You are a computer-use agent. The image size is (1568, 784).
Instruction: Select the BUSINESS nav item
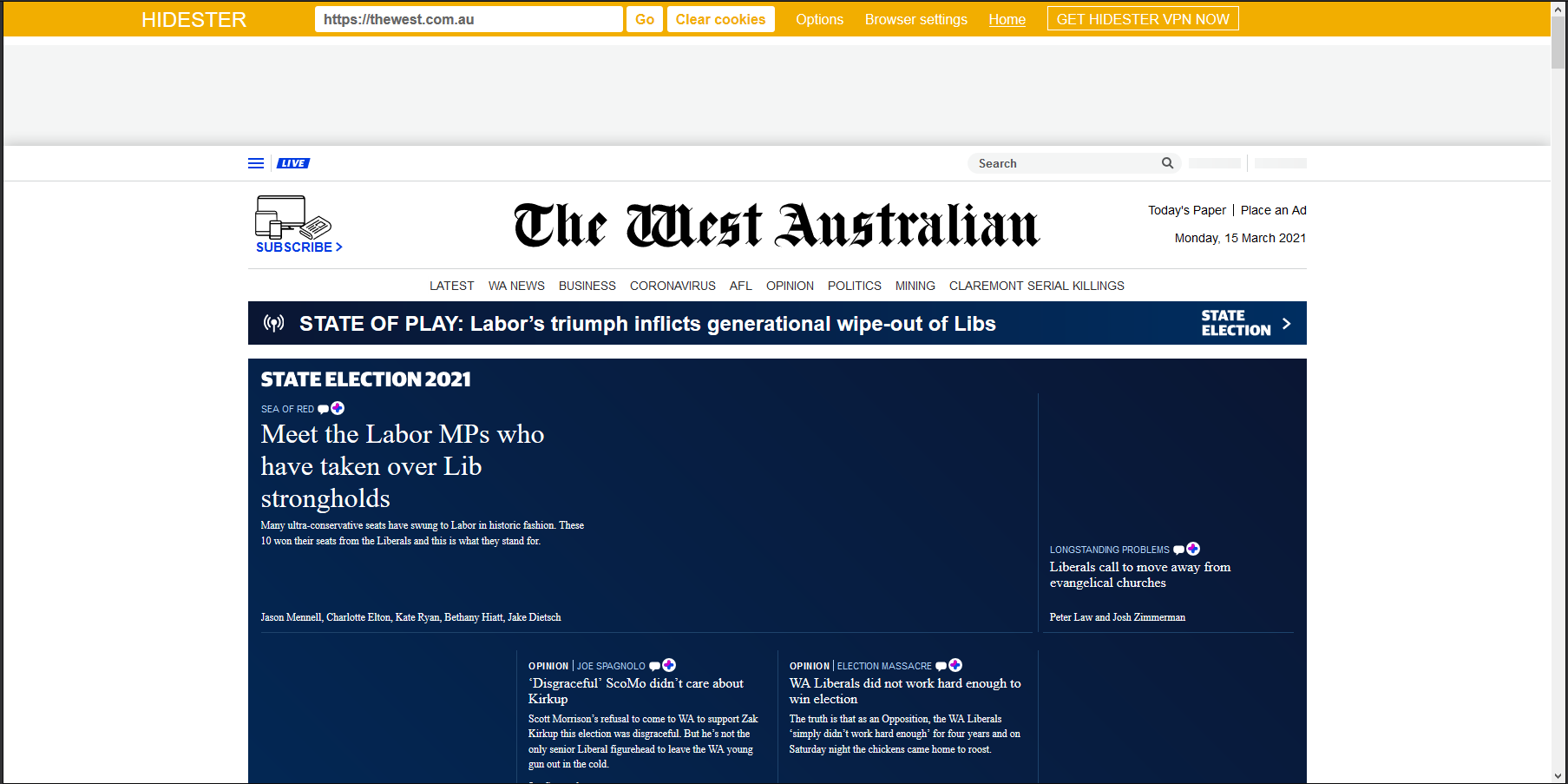[587, 286]
